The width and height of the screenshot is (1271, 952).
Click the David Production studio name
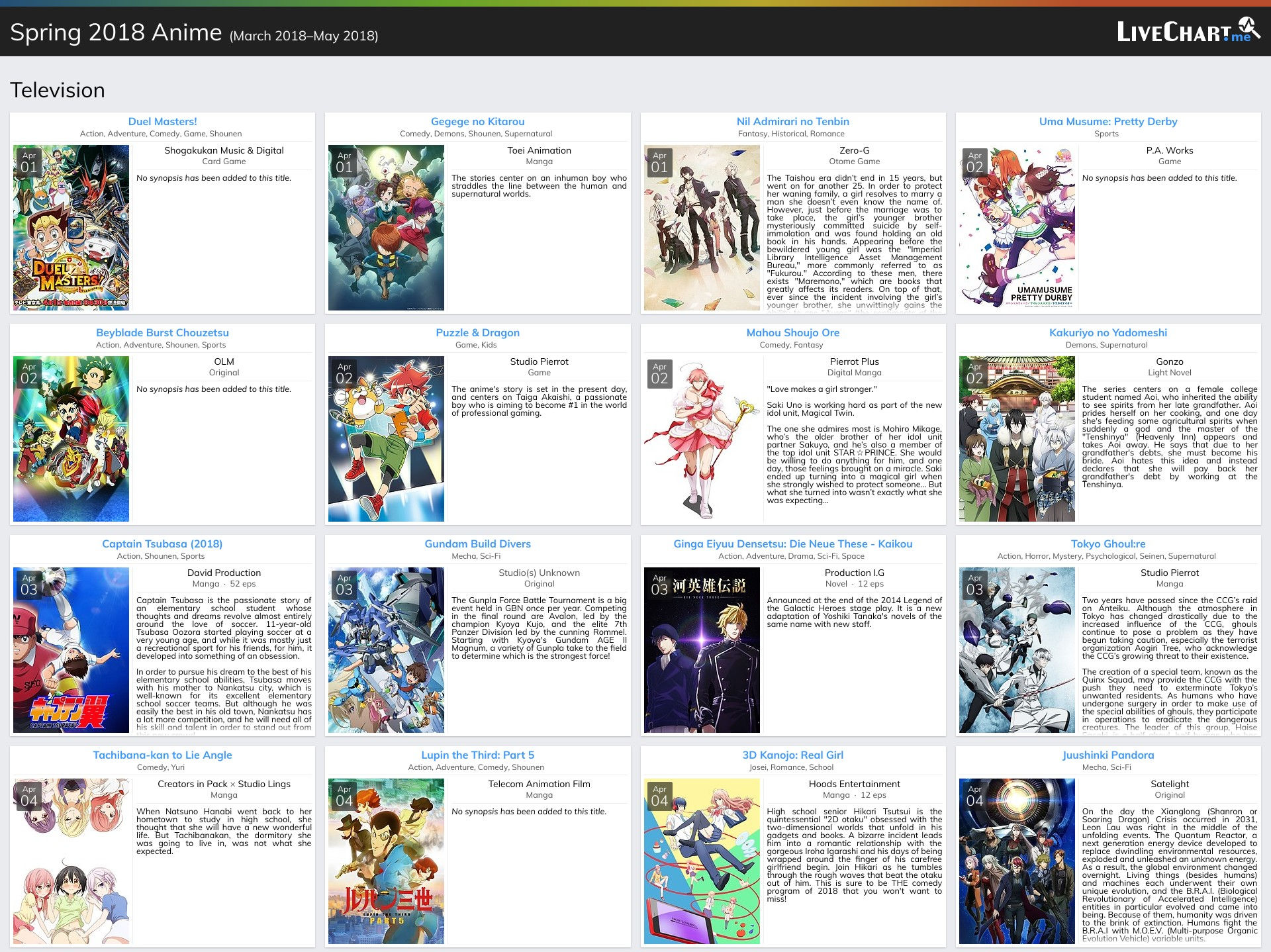tap(224, 573)
